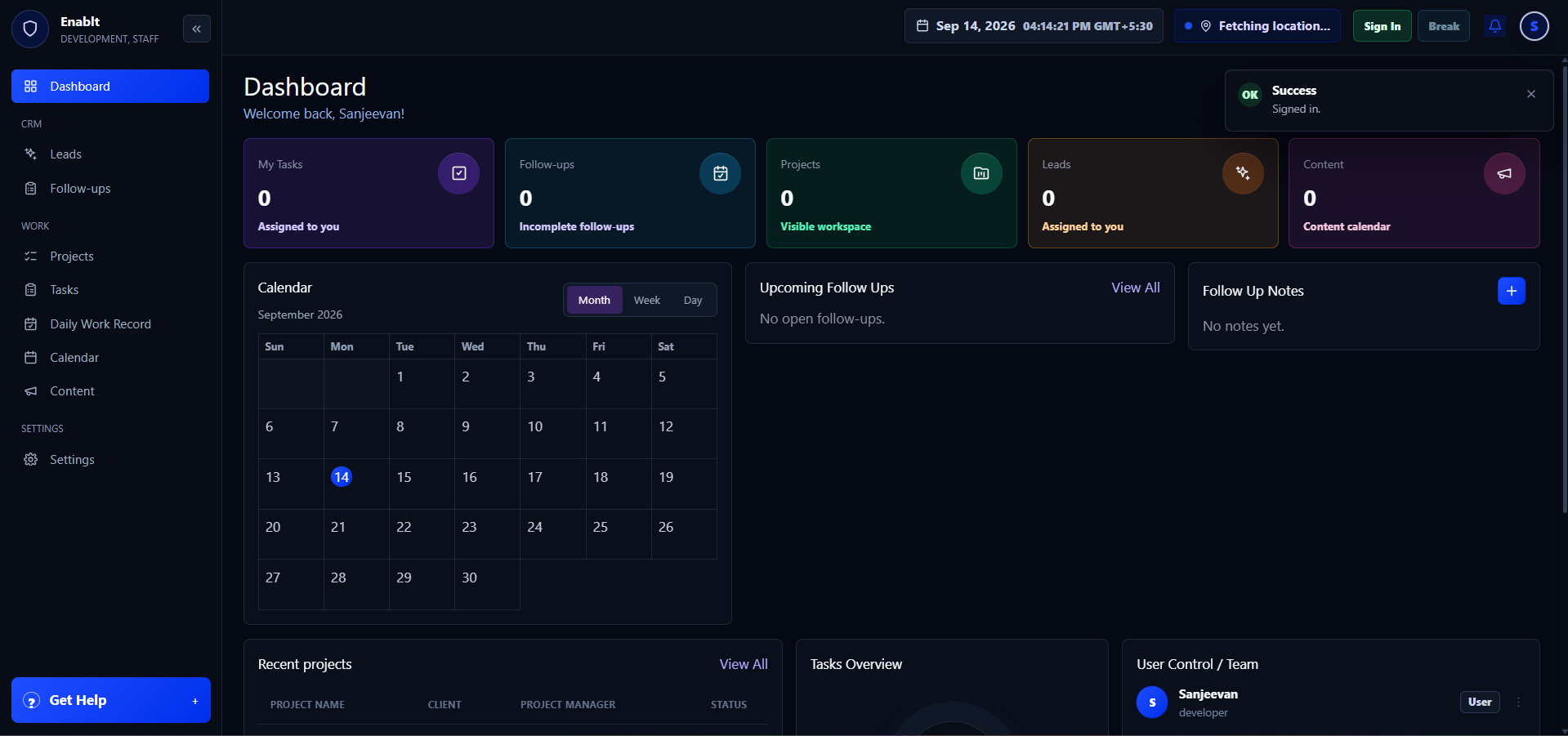Viewport: 1568px width, 736px height.
Task: Click the Sign In button
Action: click(1382, 26)
